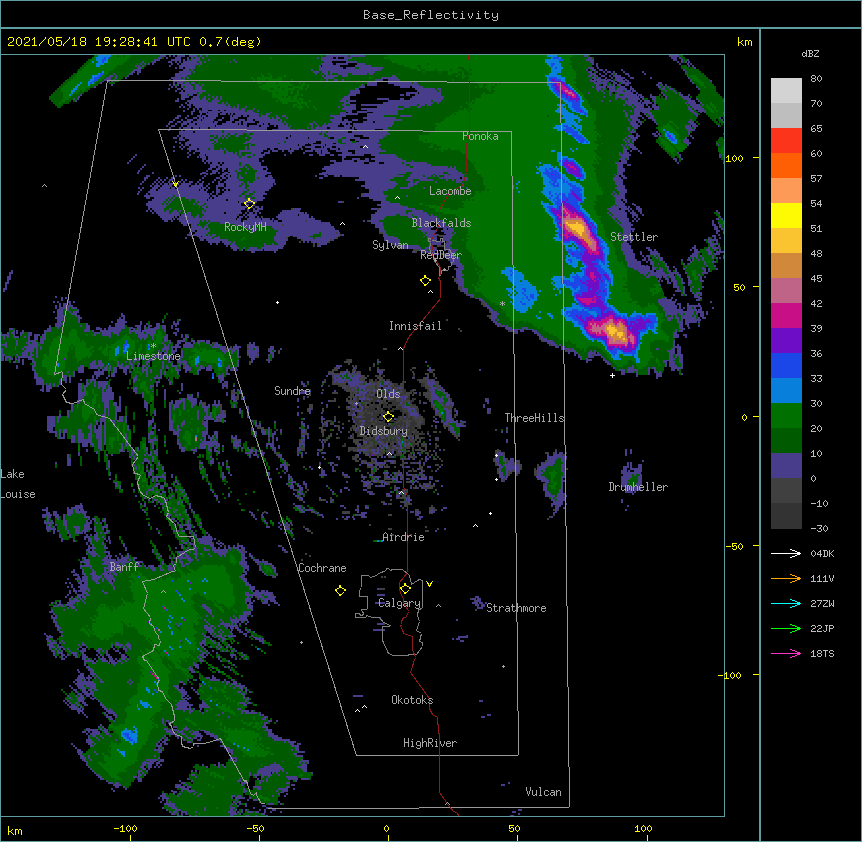The height and width of the screenshot is (842, 862).
Task: Click the green 22JP arrow in legend
Action: [786, 628]
